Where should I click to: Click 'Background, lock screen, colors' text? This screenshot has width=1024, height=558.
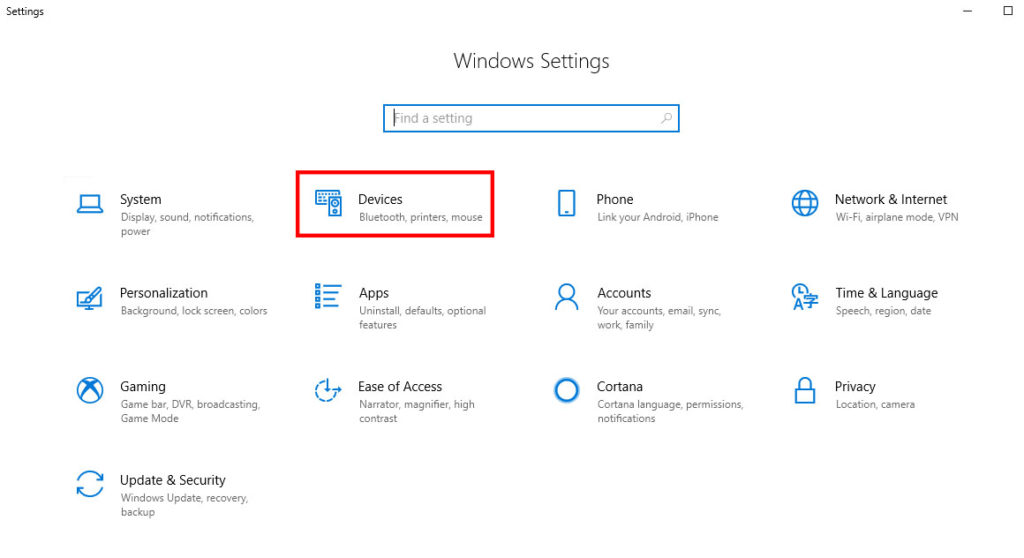[x=194, y=311]
